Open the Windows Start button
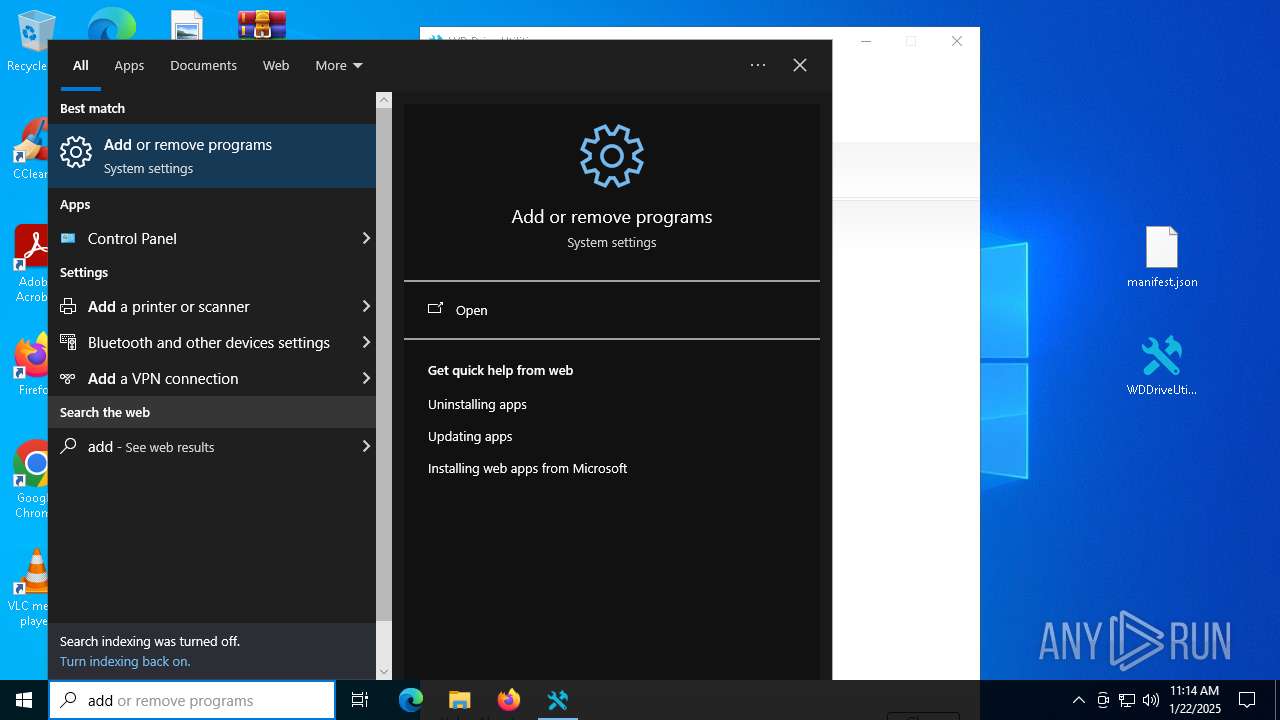1280x720 pixels. click(24, 700)
